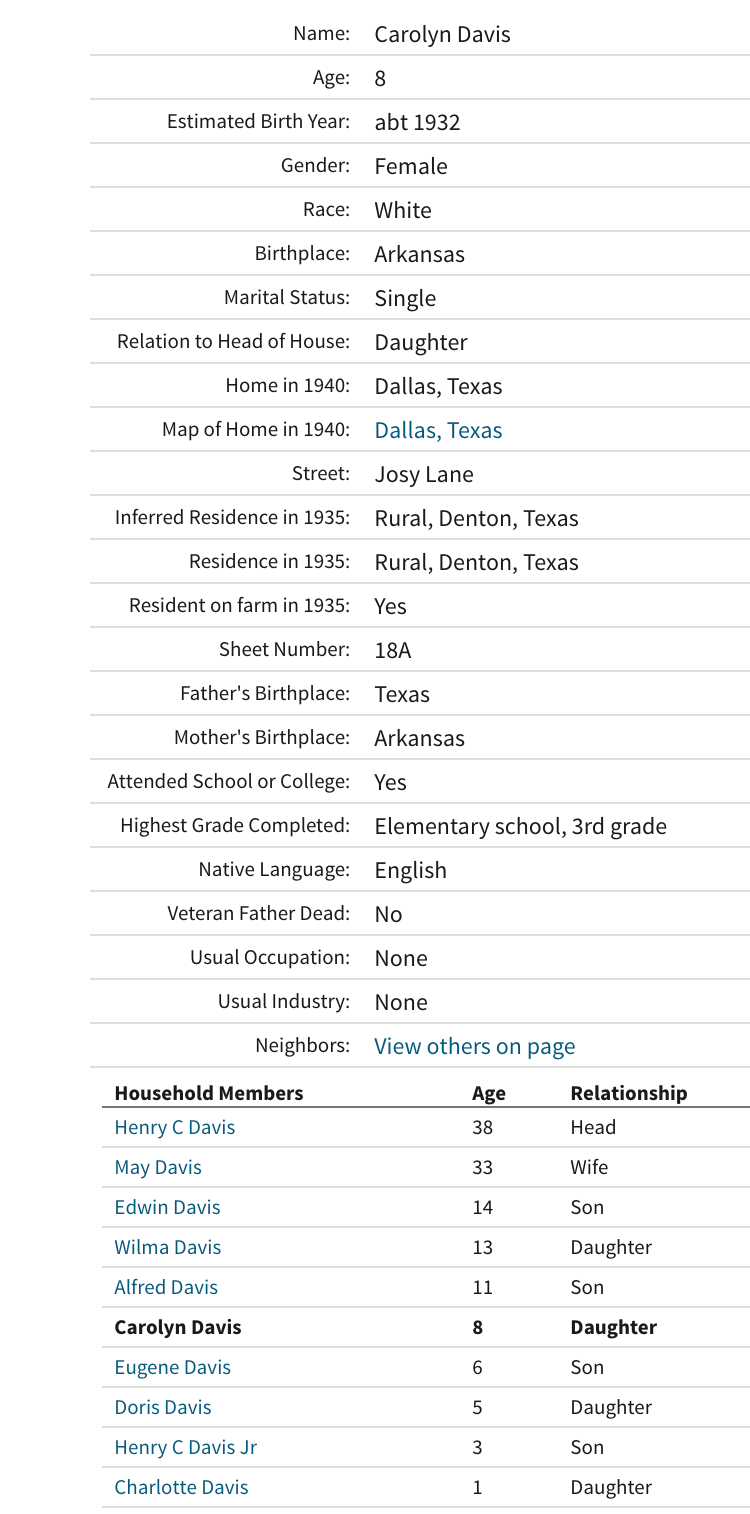Open Alfred Davis record
Viewport: 750px width, 1514px height.
[x=166, y=1287]
